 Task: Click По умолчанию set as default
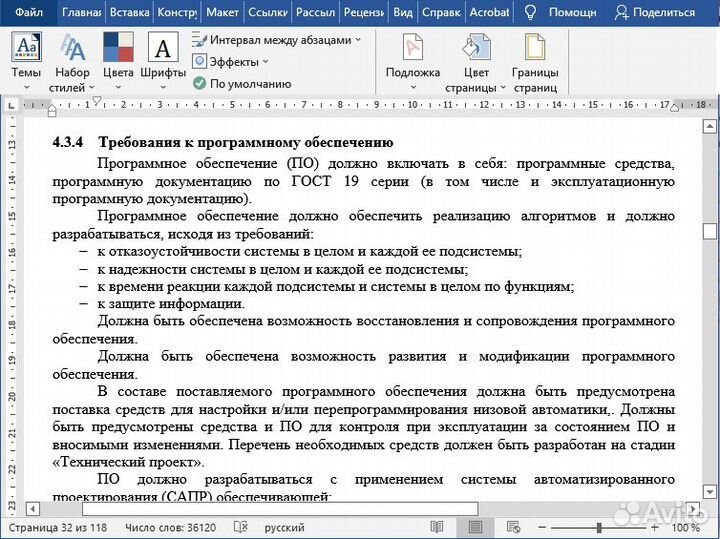(242, 84)
